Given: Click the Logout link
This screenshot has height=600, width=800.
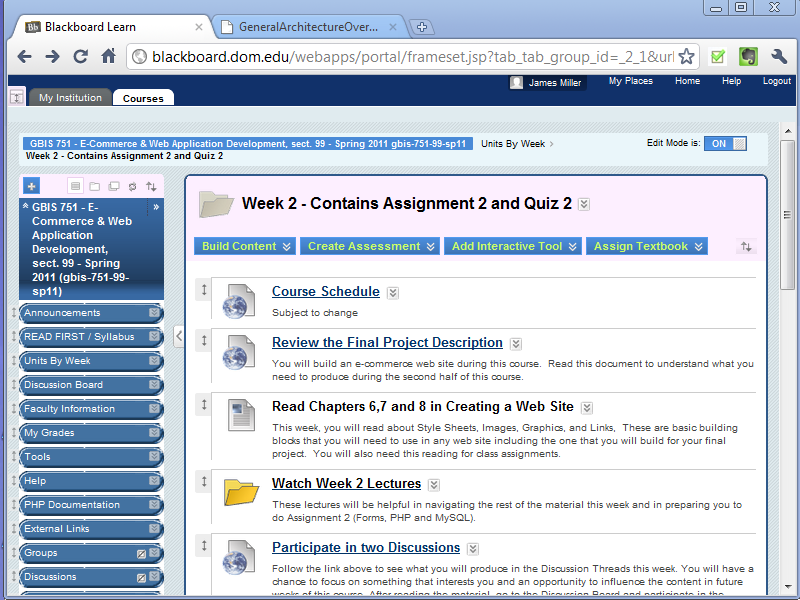Looking at the screenshot, I should pos(776,81).
